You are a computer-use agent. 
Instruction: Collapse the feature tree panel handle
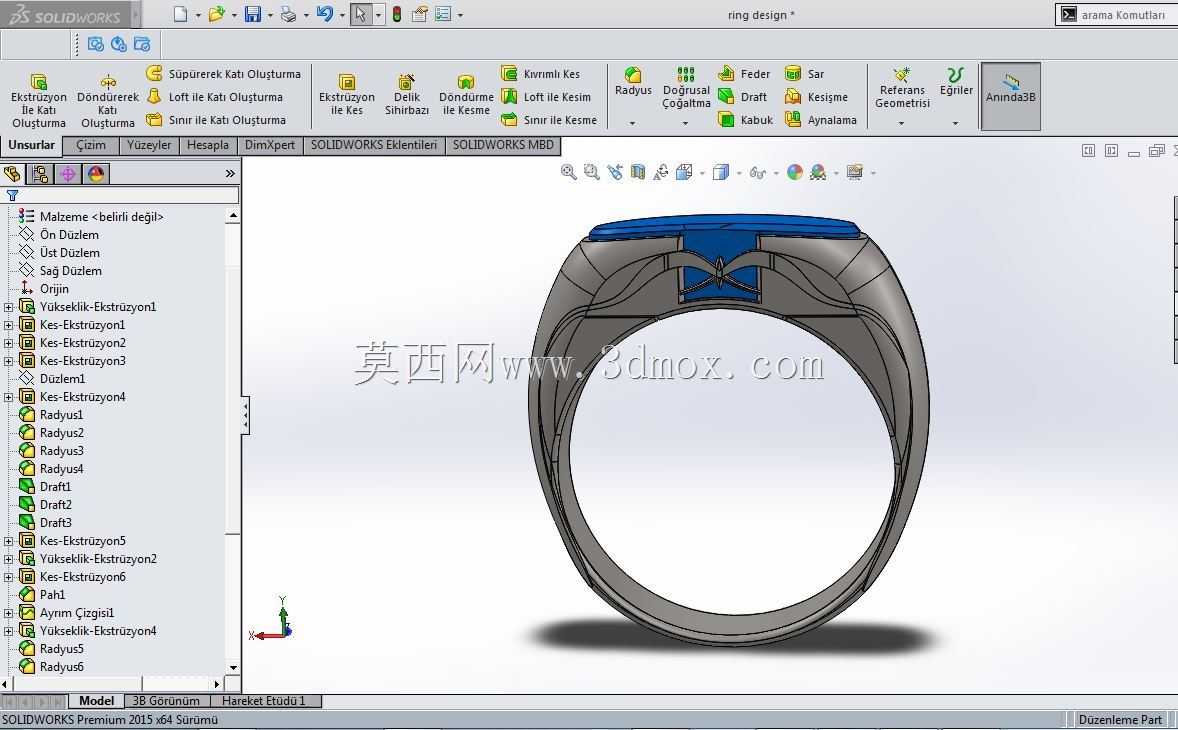(x=245, y=415)
